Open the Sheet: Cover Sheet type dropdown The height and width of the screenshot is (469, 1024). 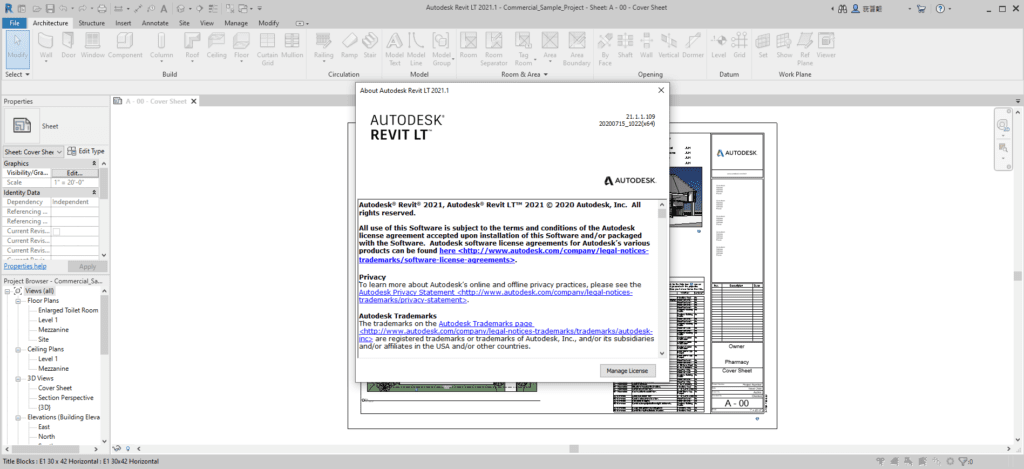pos(33,152)
